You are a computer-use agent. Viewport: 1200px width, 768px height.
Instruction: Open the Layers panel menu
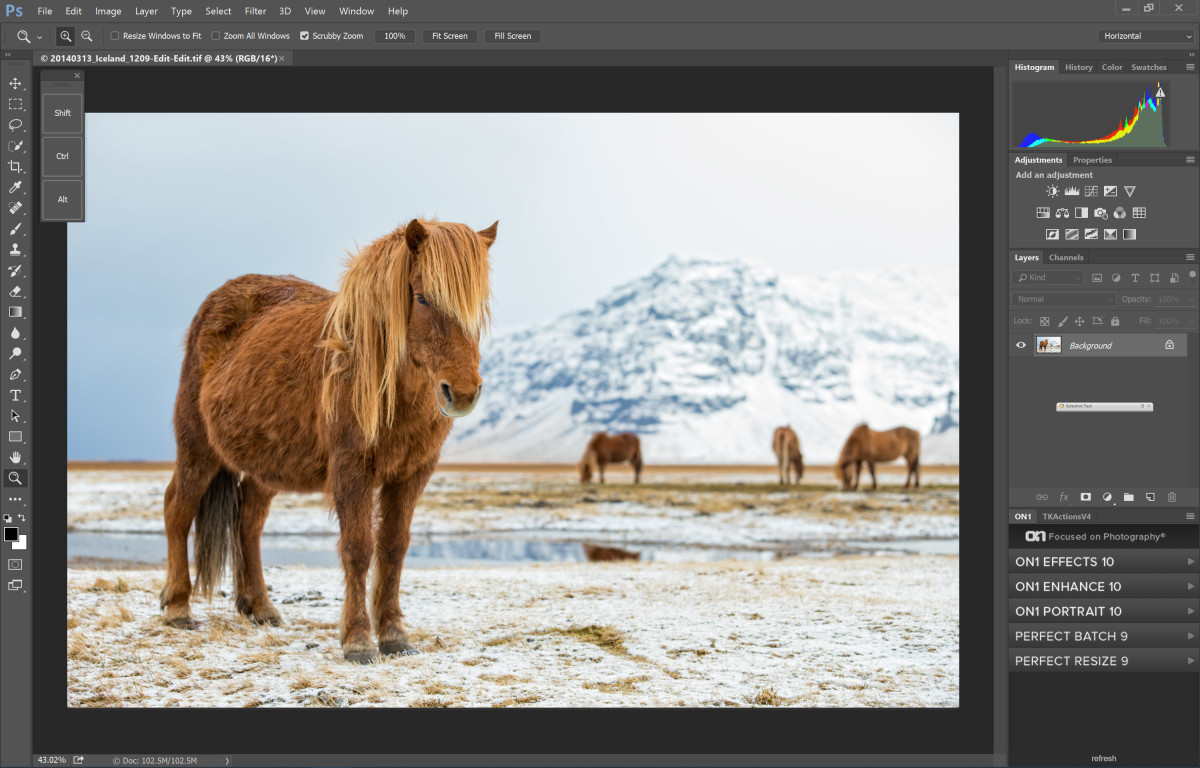pos(1190,257)
